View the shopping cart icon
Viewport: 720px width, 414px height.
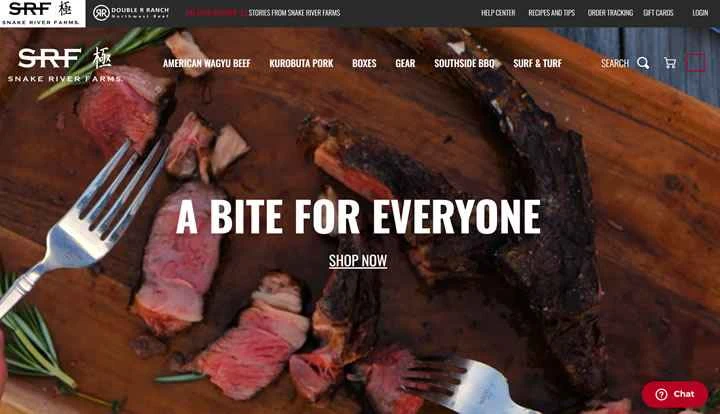tap(670, 63)
